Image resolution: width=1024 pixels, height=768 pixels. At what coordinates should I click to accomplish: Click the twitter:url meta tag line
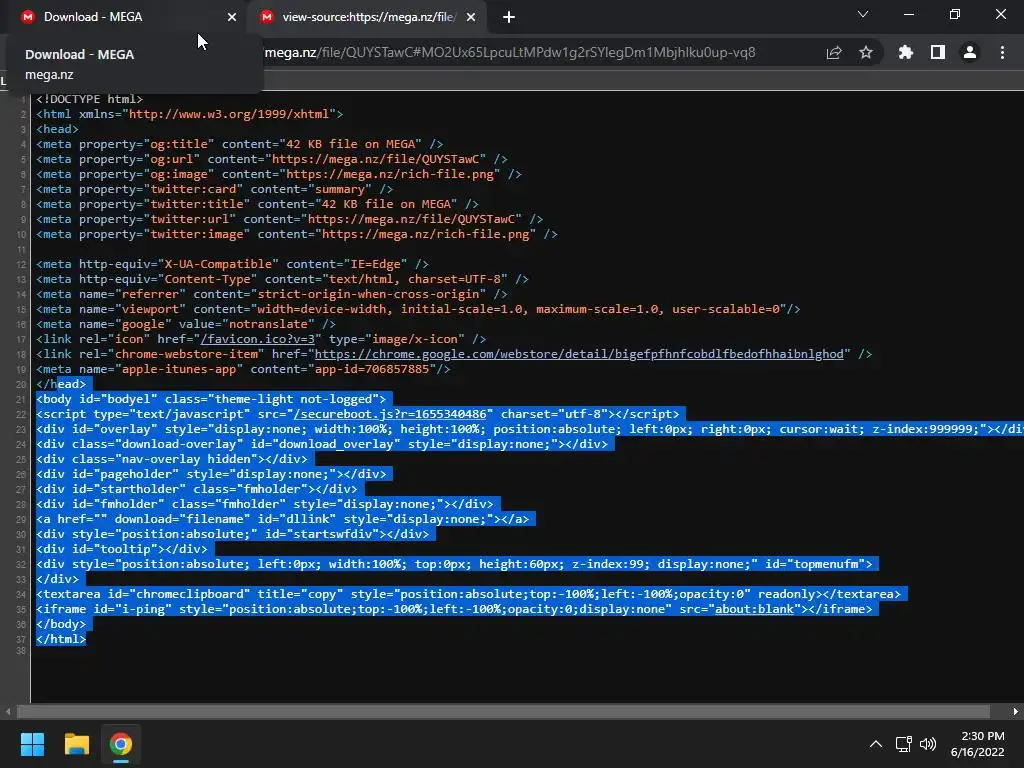pyautogui.click(x=289, y=219)
